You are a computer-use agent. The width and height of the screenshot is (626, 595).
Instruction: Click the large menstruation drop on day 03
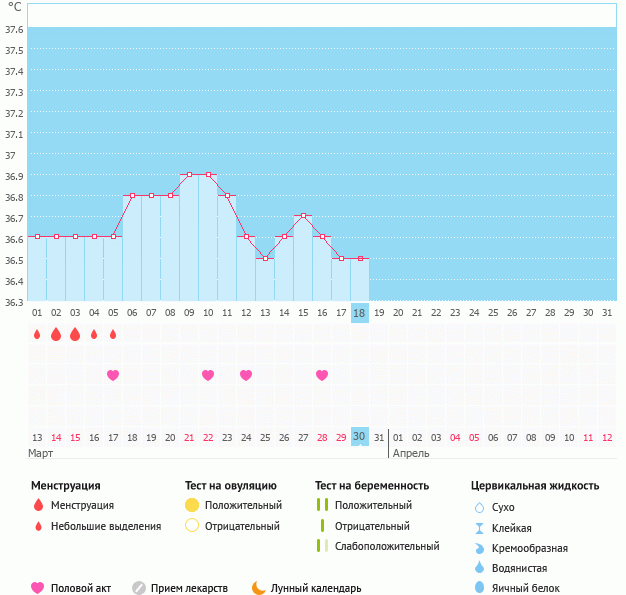point(75,334)
